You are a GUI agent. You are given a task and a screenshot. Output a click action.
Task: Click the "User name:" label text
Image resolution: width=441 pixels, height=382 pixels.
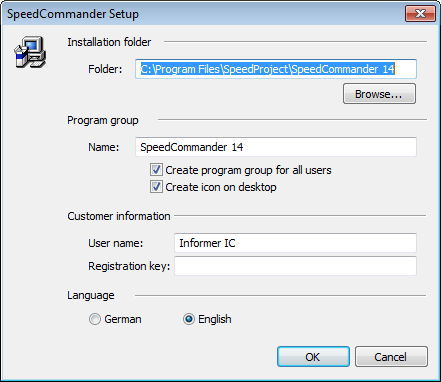[x=115, y=243]
